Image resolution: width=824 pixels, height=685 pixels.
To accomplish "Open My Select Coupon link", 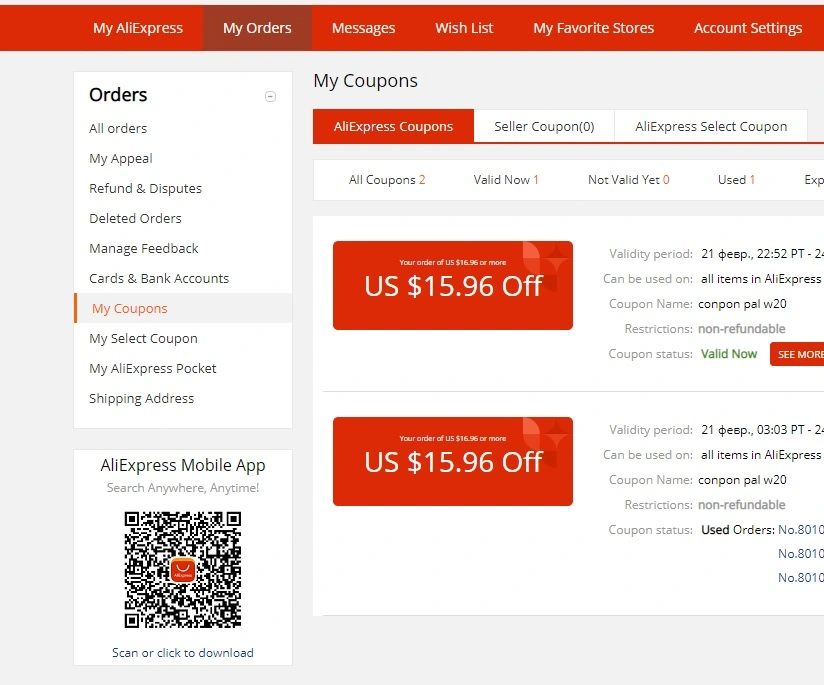I will pos(143,338).
